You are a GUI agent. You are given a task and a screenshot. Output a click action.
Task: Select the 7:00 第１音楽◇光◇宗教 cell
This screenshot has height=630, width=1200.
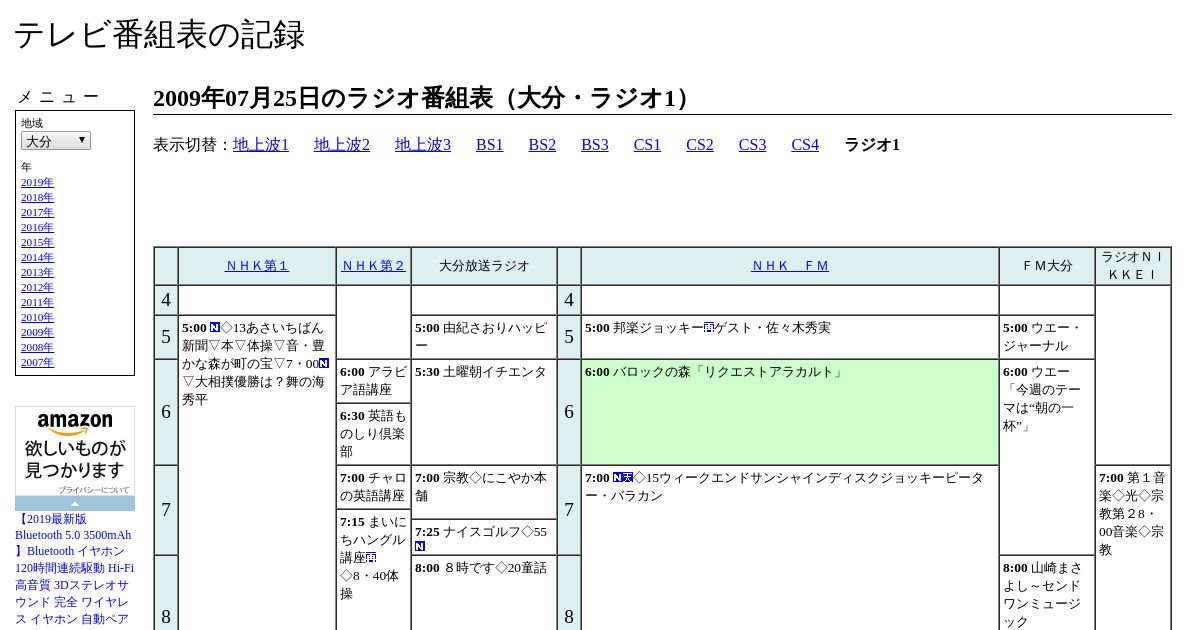click(x=1133, y=548)
